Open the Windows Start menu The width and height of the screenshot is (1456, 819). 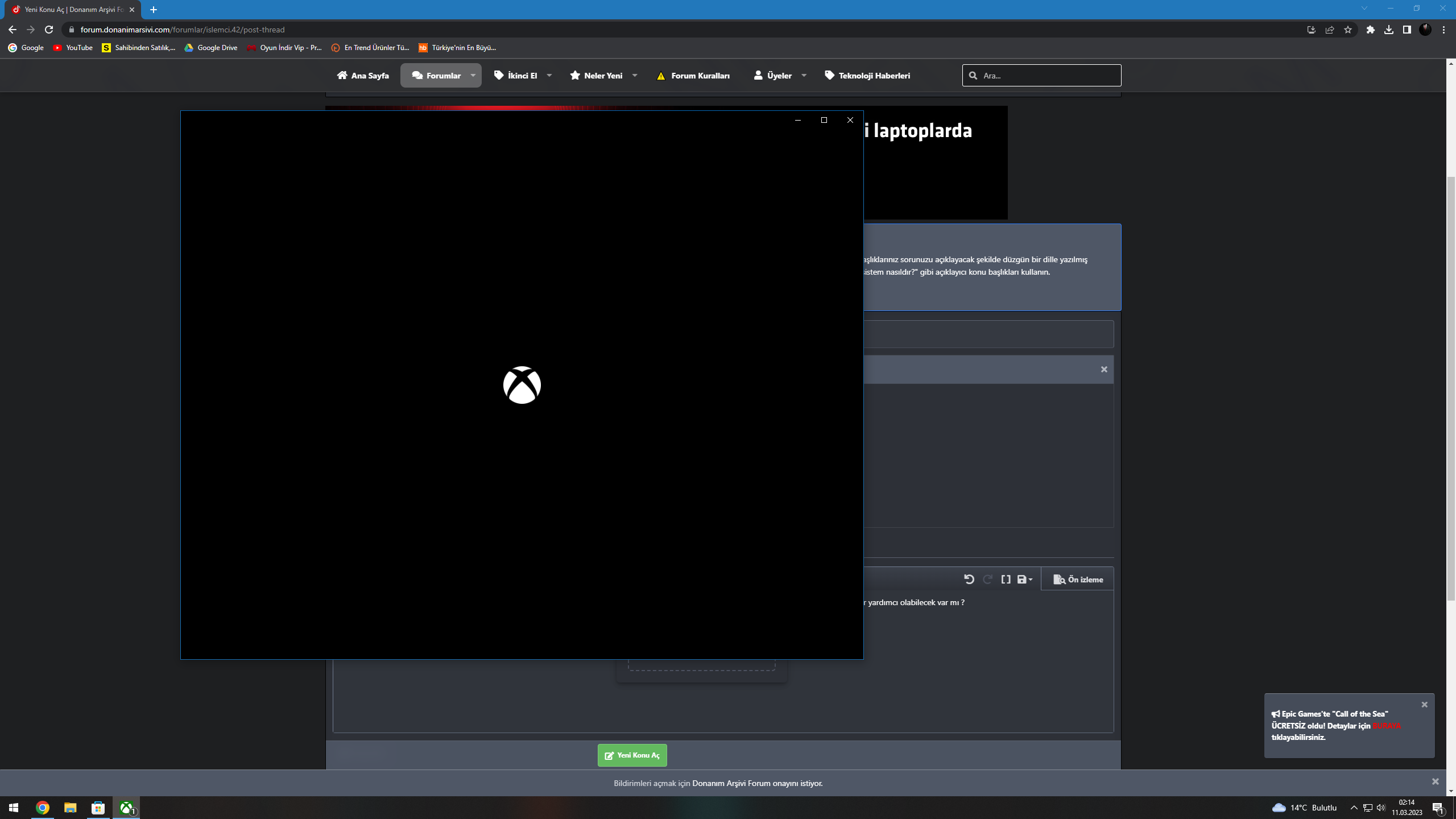pos(14,808)
